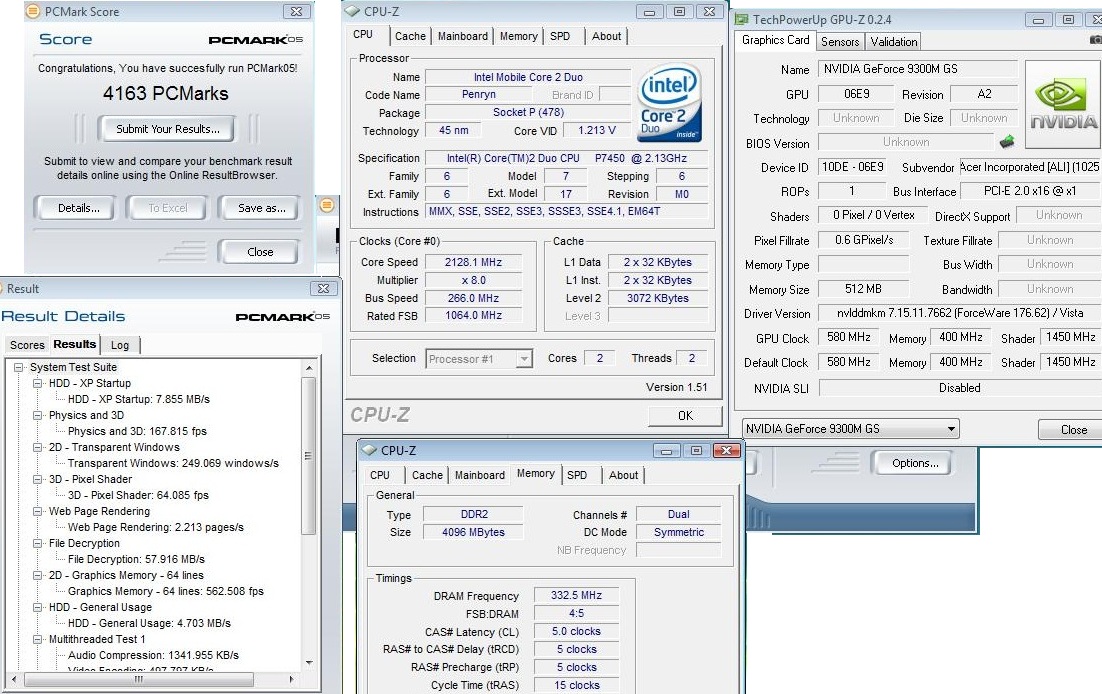
Task: Collapse the File Decryption node
Action: pos(37,543)
